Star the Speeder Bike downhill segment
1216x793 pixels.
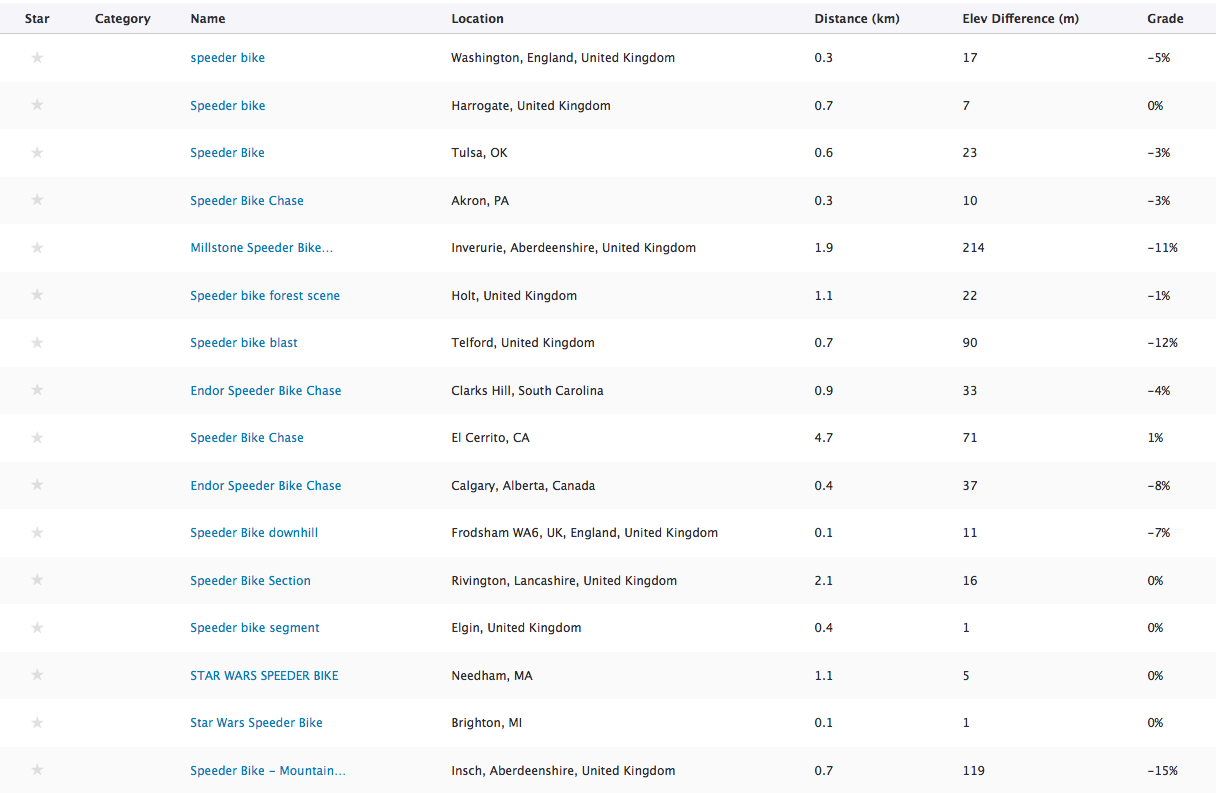click(37, 533)
